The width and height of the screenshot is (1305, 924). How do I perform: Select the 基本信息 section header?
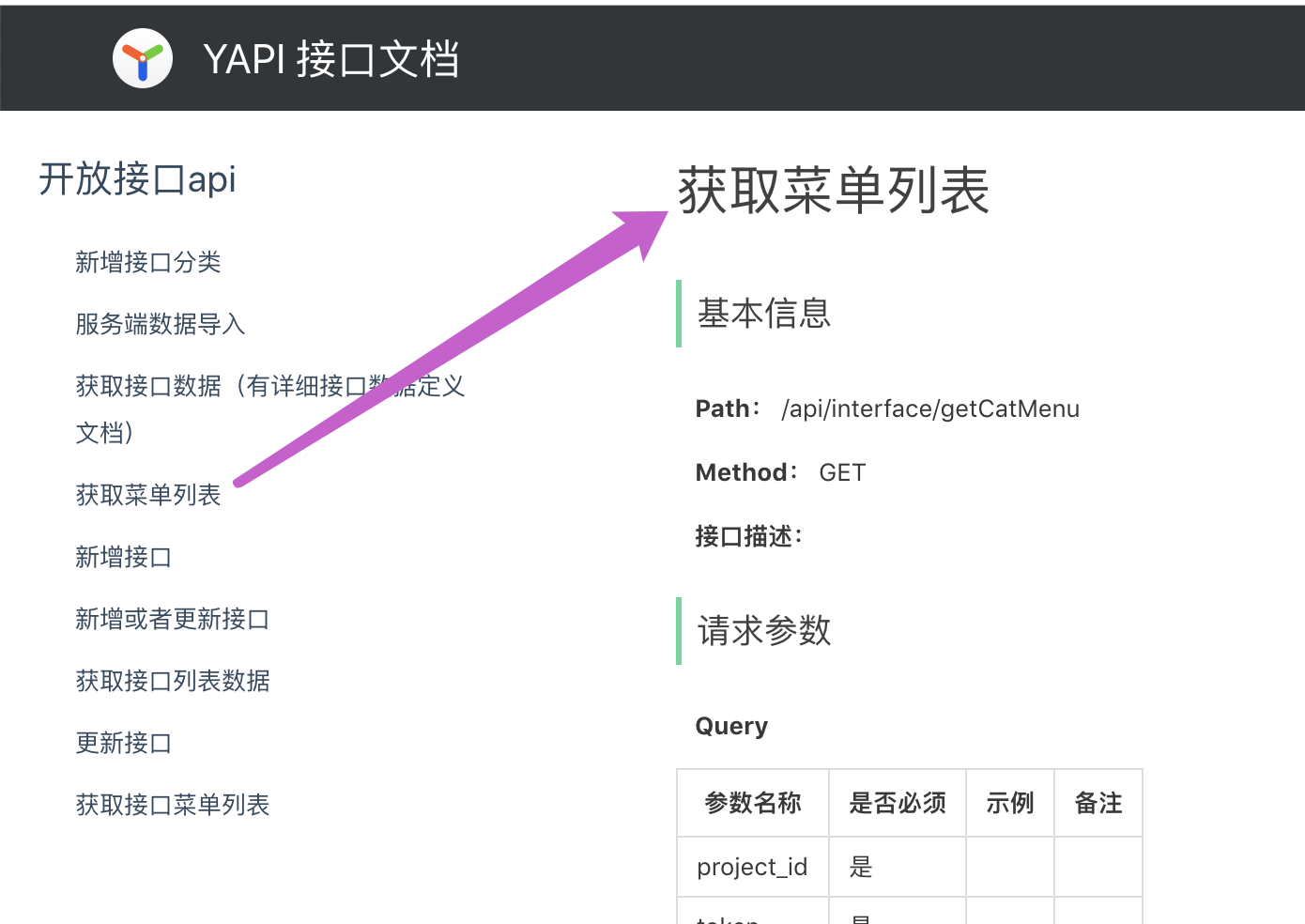point(762,313)
